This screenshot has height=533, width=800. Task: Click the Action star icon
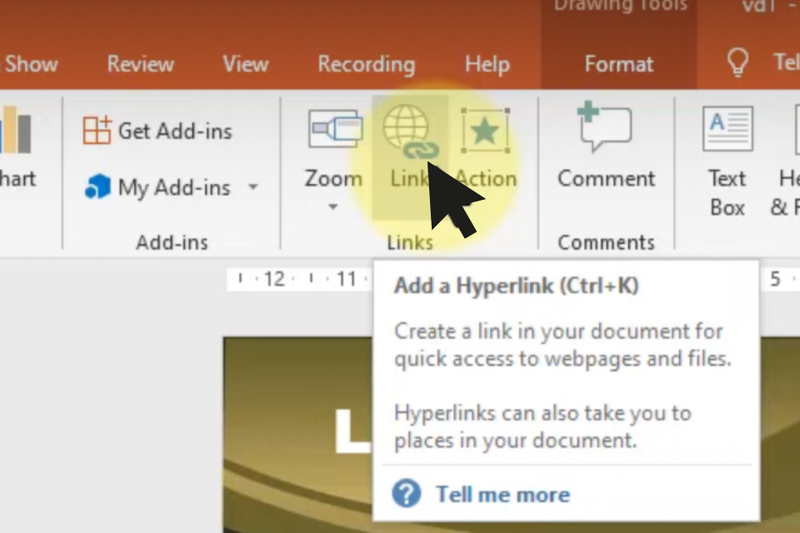(x=485, y=131)
